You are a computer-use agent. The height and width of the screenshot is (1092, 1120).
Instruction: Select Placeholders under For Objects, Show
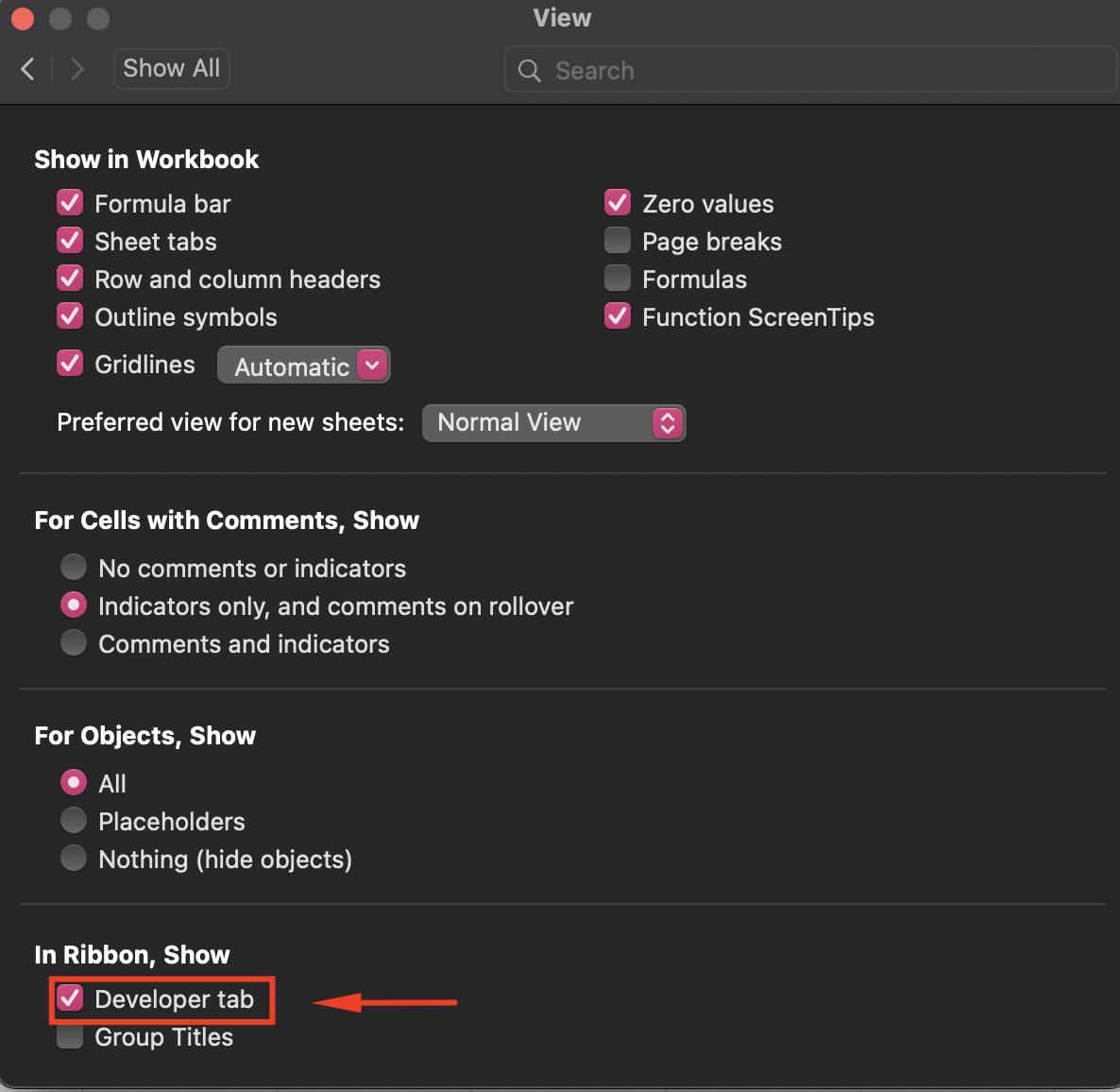click(74, 820)
